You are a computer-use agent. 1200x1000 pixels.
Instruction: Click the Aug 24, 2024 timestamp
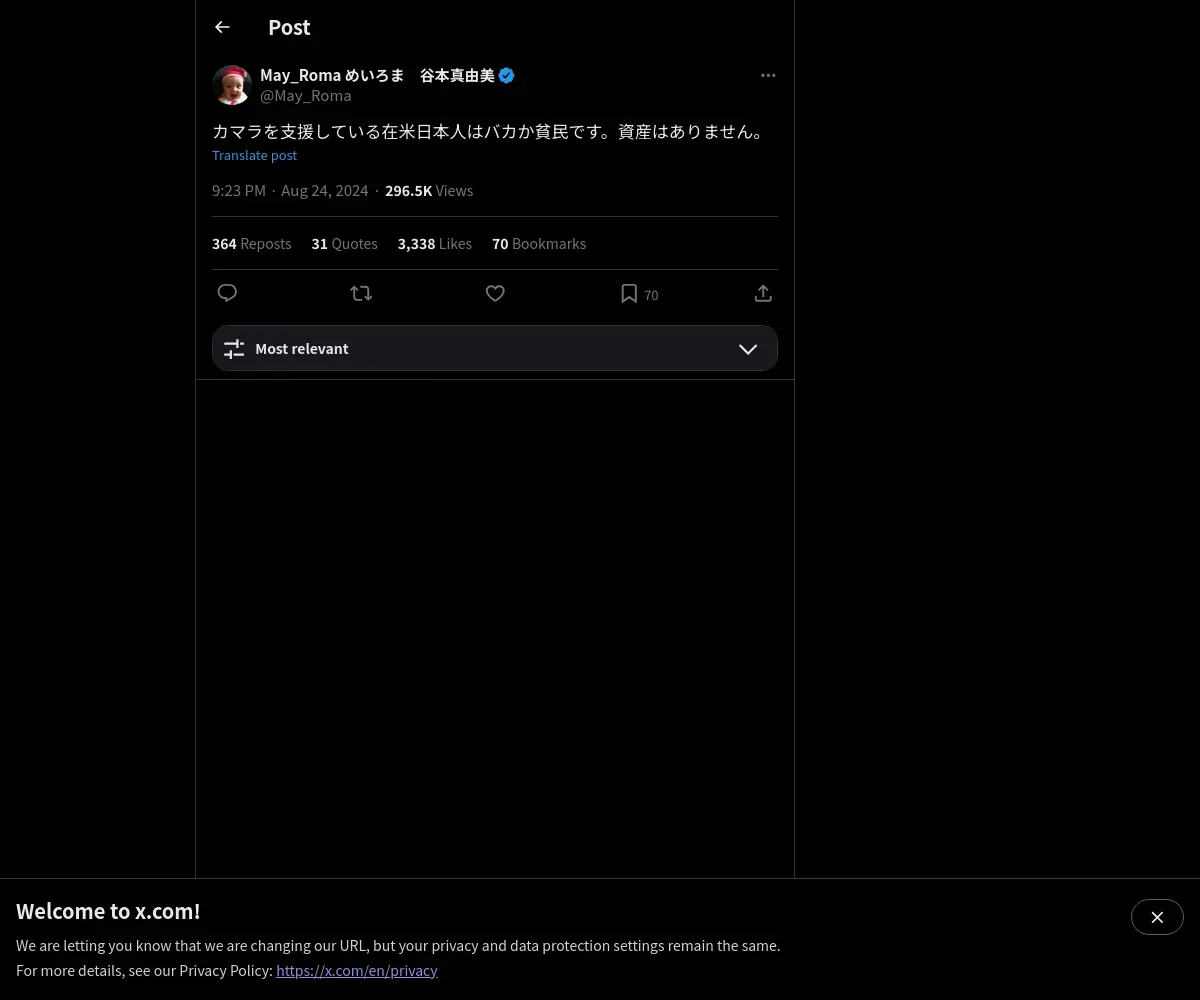pyautogui.click(x=325, y=191)
